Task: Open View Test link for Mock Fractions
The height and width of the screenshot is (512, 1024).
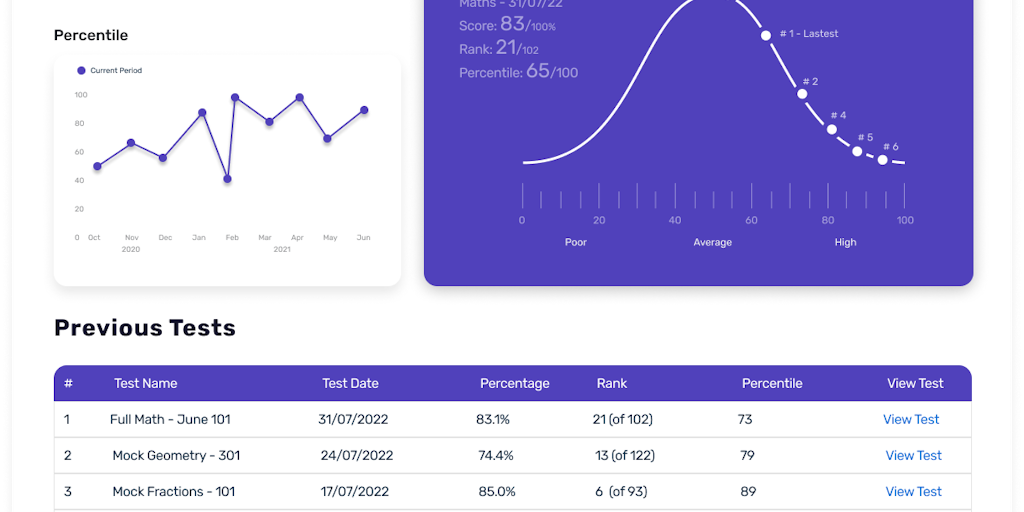Action: [x=913, y=491]
